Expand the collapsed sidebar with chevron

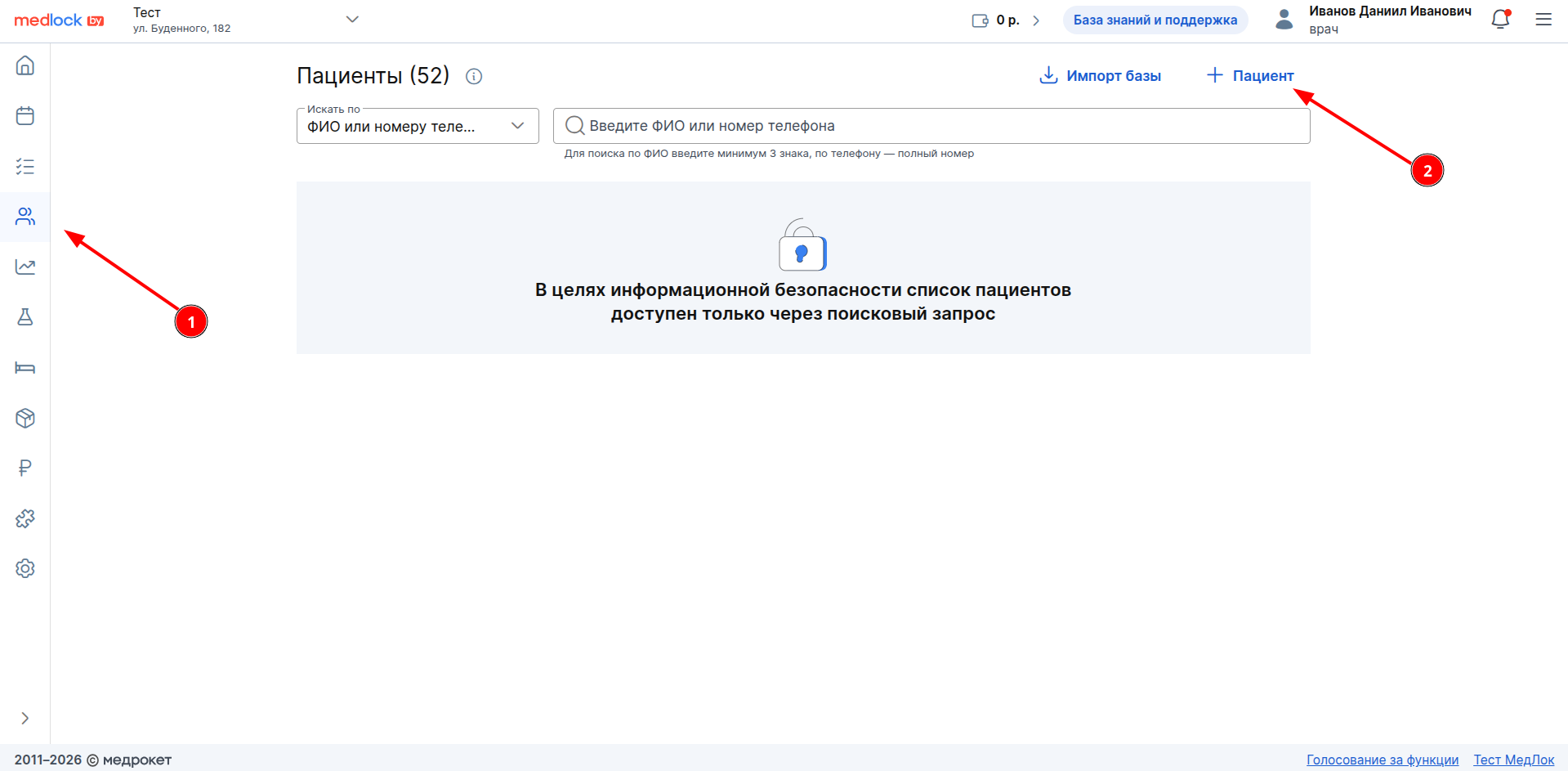(x=25, y=718)
